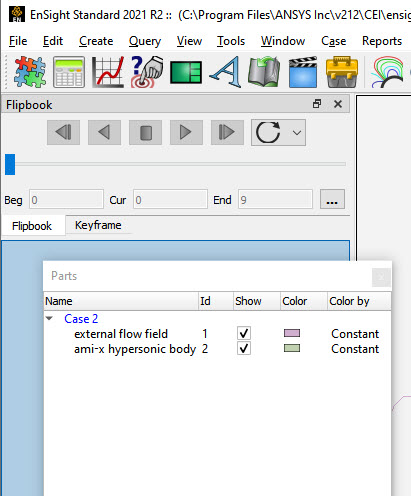Collapse the Case 2 tree node

(x=49, y=318)
